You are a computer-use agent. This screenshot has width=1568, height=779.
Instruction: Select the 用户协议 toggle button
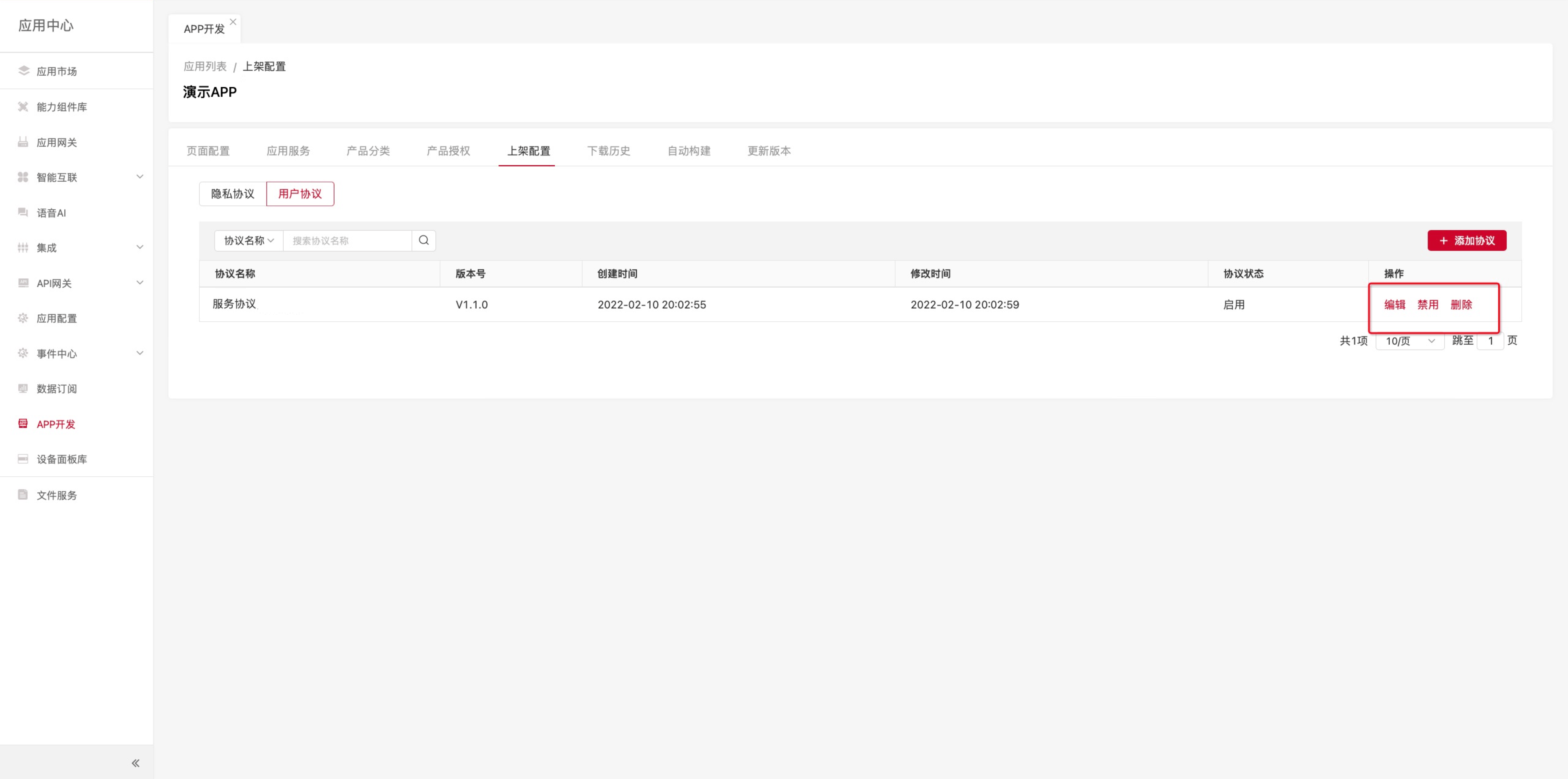tap(300, 194)
